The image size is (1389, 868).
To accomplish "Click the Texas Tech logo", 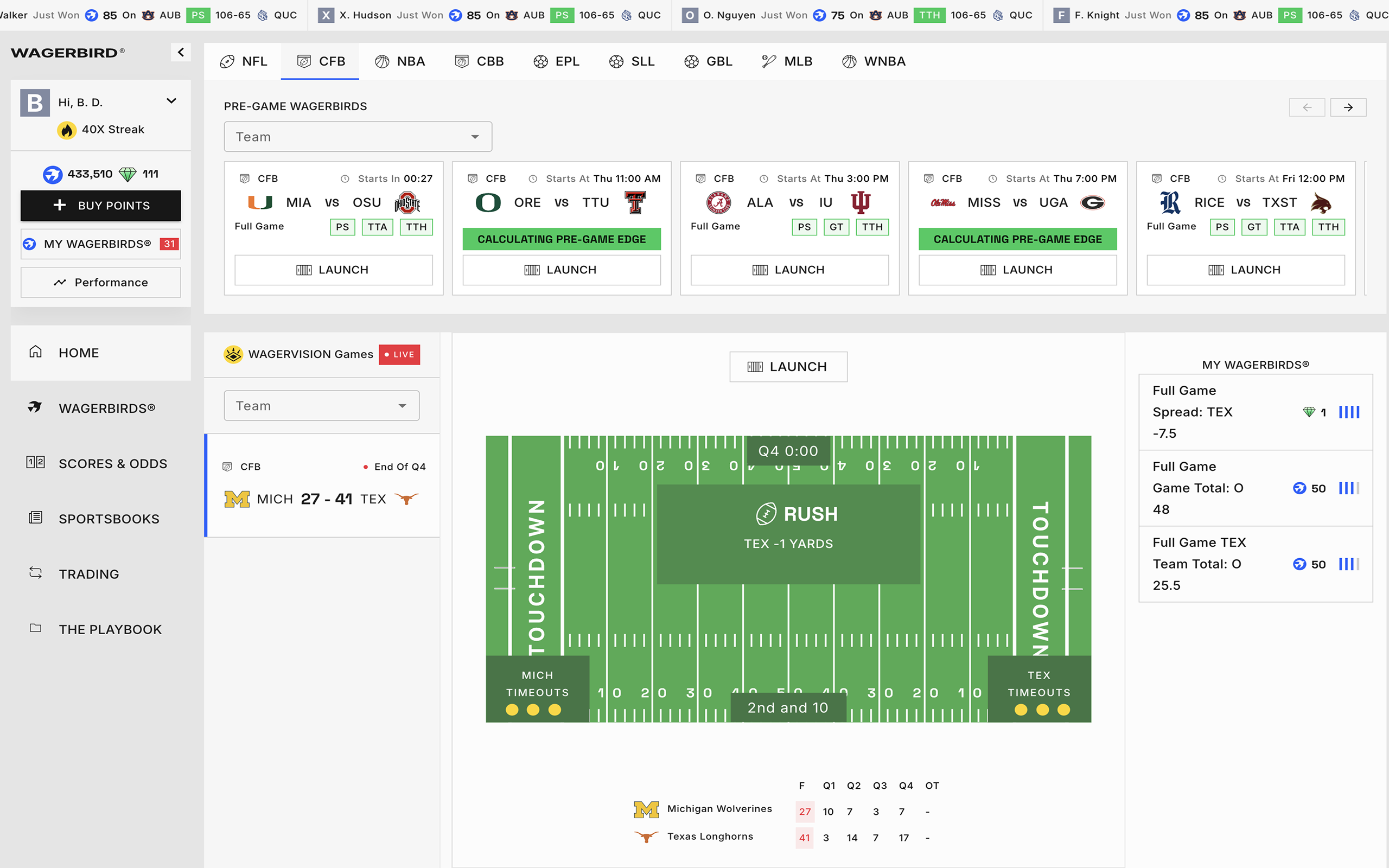I will coord(635,203).
